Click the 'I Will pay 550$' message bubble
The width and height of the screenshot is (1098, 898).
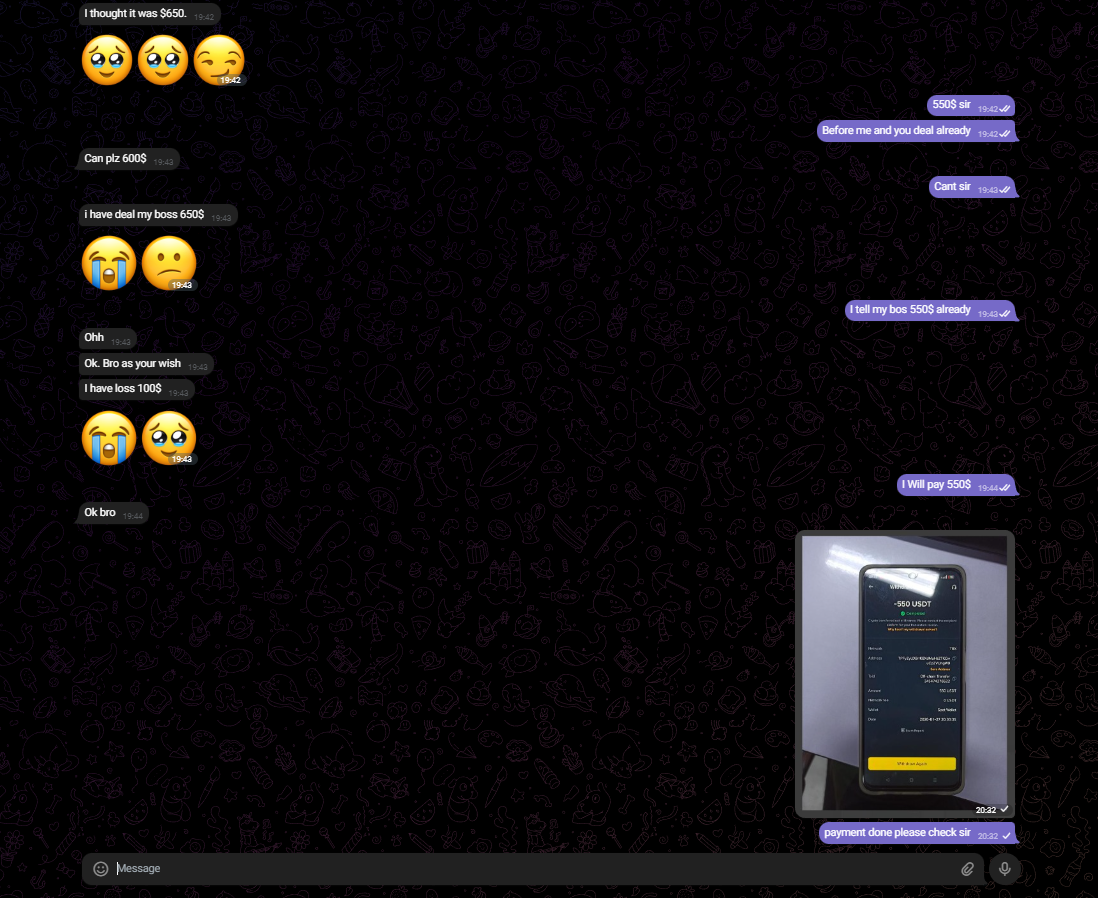pos(935,485)
